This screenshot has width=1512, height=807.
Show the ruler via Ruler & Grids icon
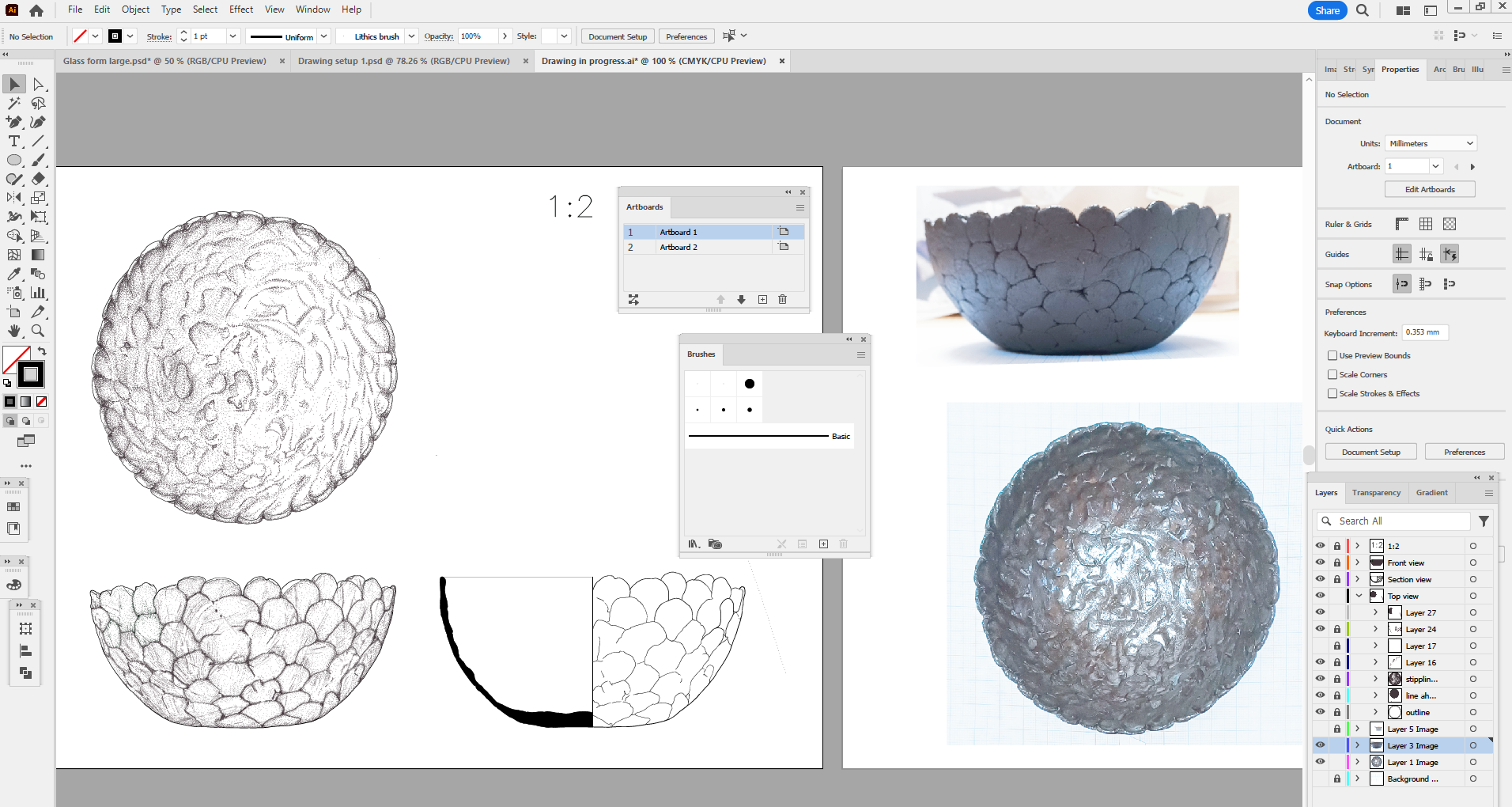point(1401,225)
